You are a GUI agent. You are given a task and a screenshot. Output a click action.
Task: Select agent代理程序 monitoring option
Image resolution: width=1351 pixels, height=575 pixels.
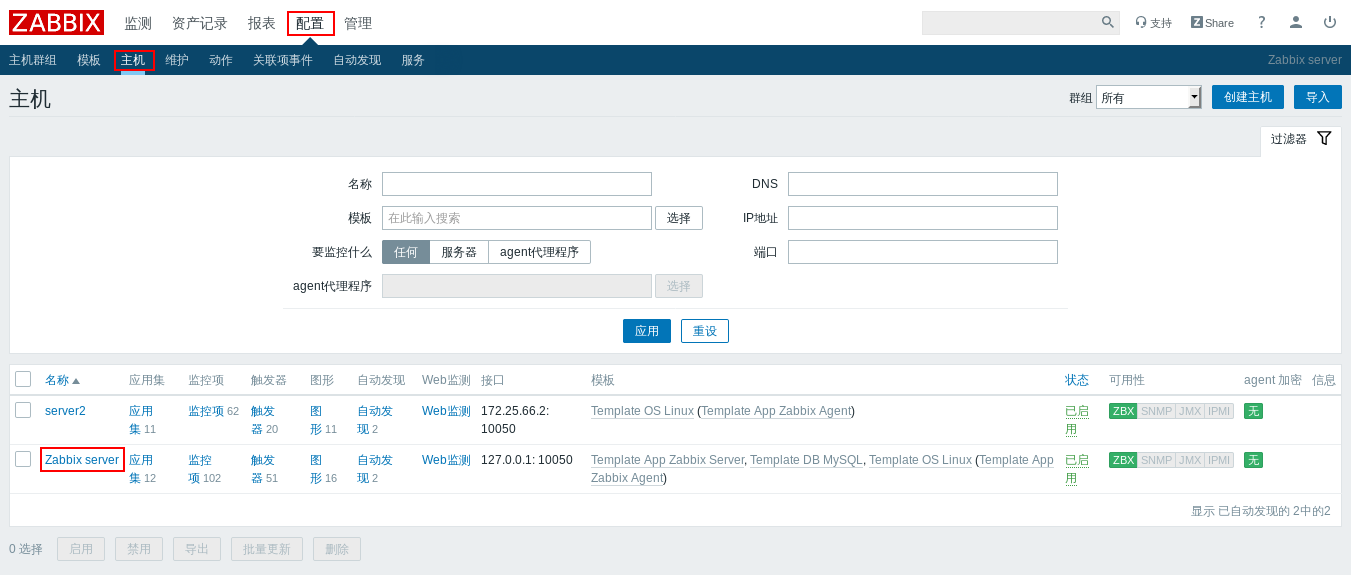(x=539, y=252)
